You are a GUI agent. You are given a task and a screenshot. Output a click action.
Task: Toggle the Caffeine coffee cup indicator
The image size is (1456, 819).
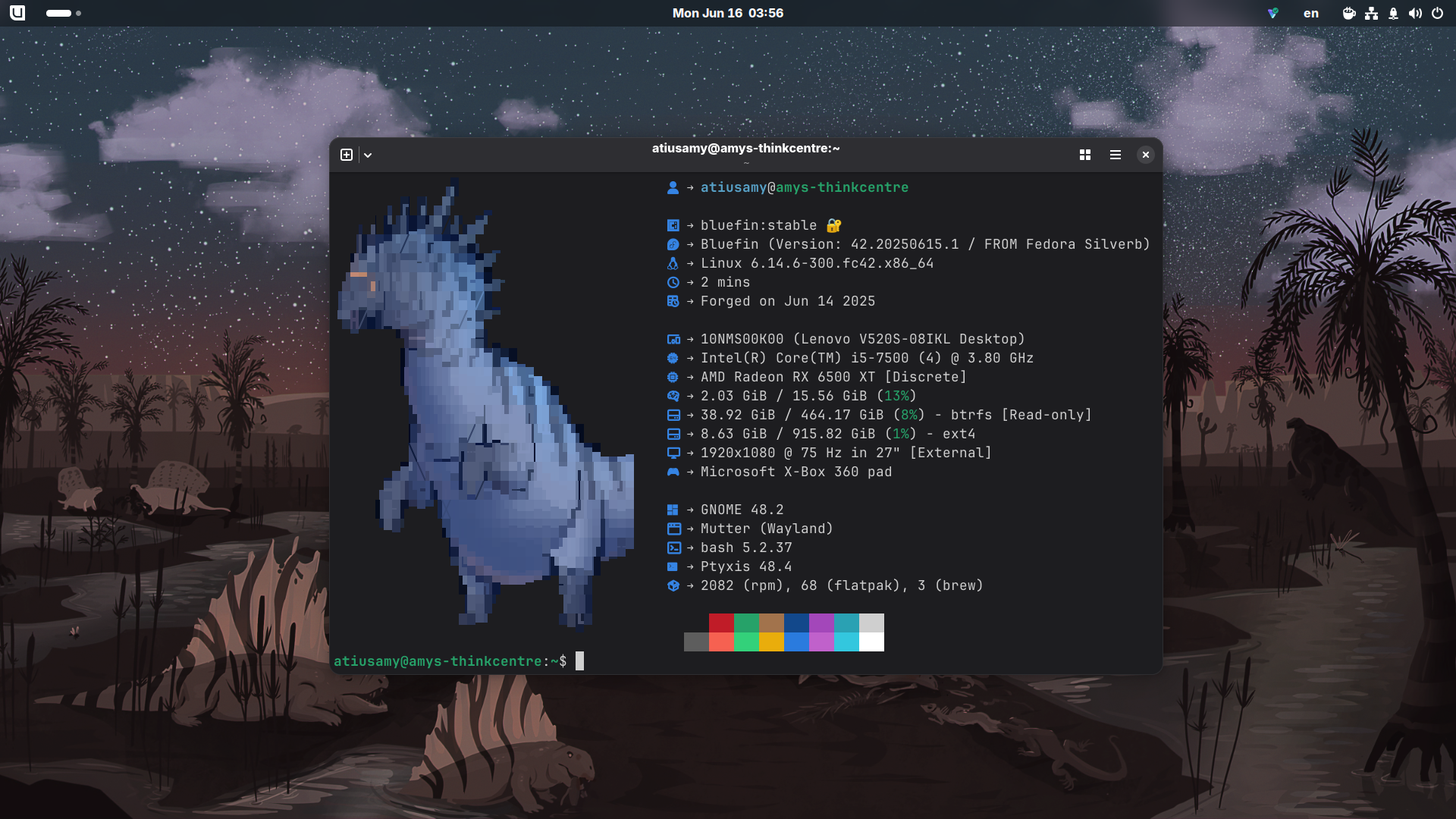1349,13
